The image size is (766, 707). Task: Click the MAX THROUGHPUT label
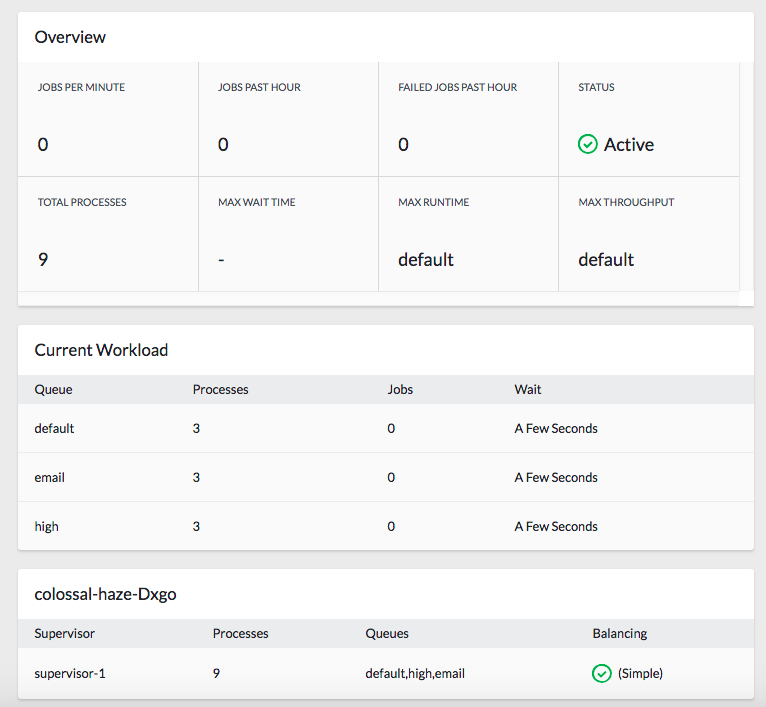pos(626,202)
